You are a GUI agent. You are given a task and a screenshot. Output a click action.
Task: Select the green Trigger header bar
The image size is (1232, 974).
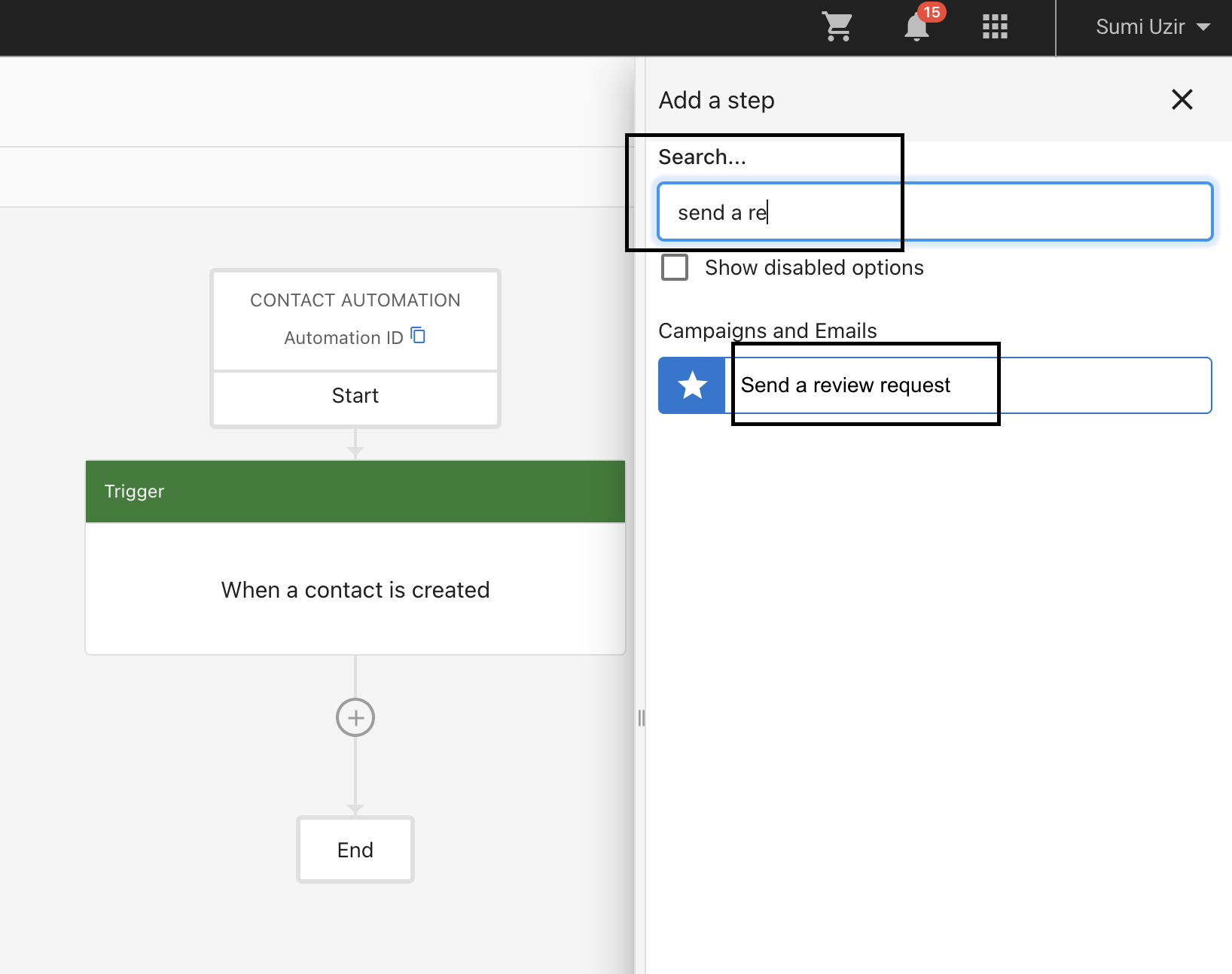pyautogui.click(x=355, y=492)
